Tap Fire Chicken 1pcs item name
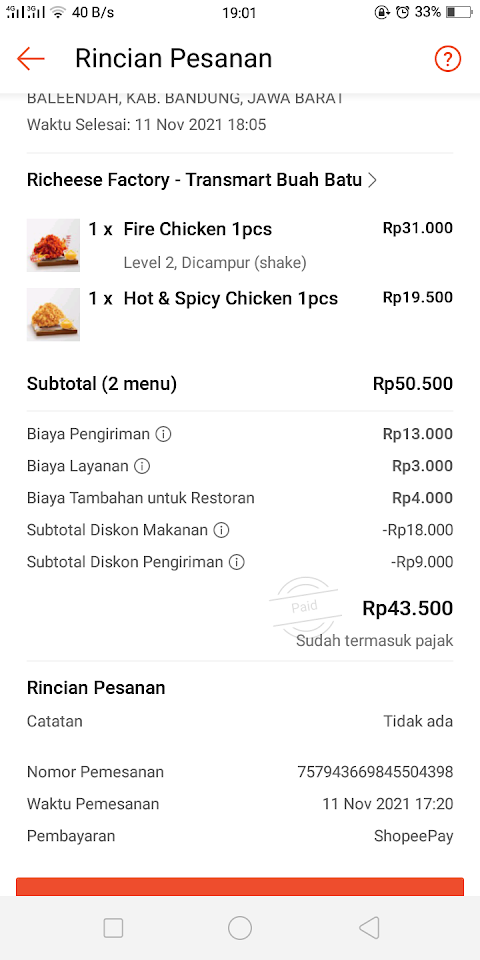The width and height of the screenshot is (480, 960). [198, 230]
